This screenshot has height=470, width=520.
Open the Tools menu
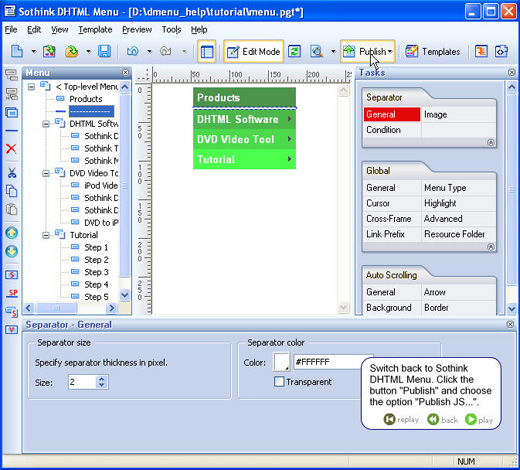[171, 30]
